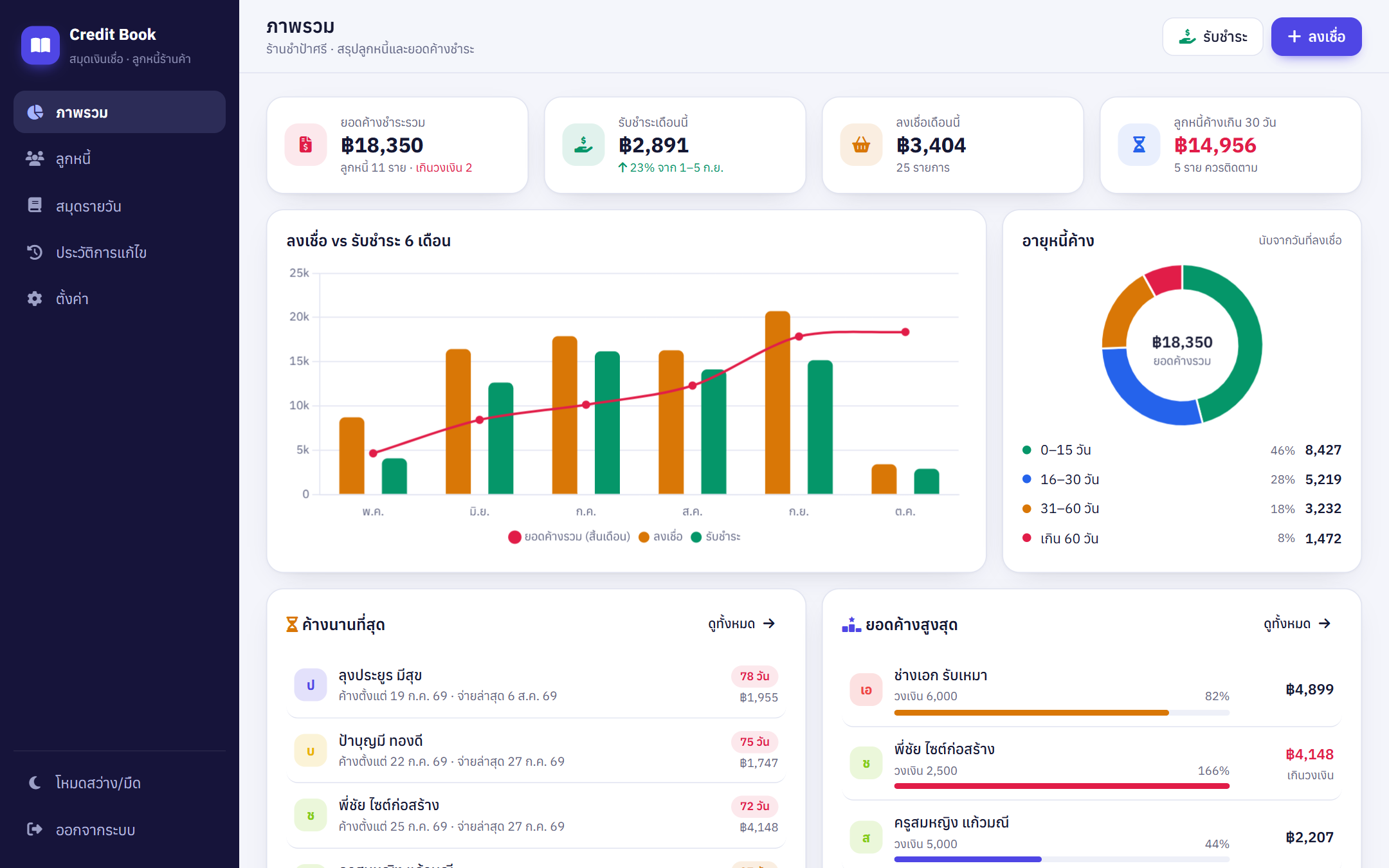Click ออกจากระบบ log out
Screen dimensions: 1389x868
coord(120,829)
